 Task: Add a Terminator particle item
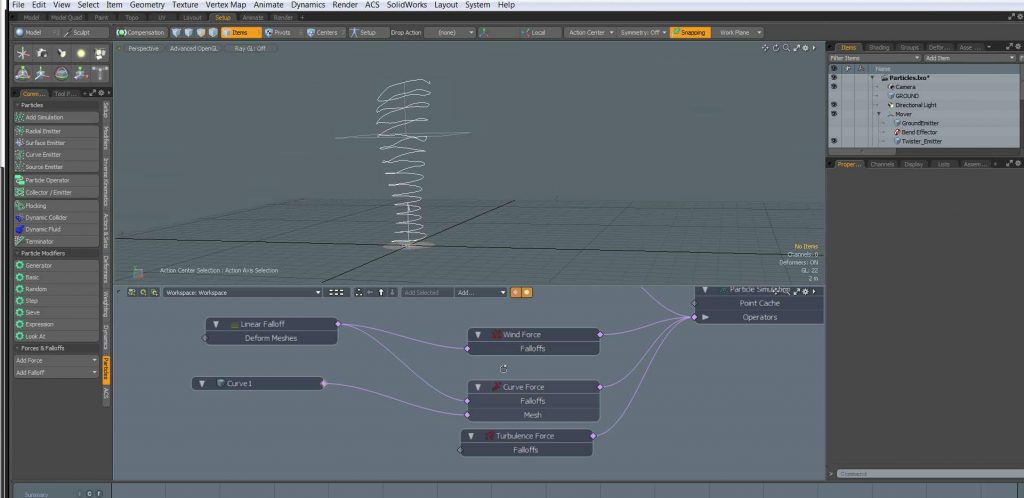[x=56, y=241]
